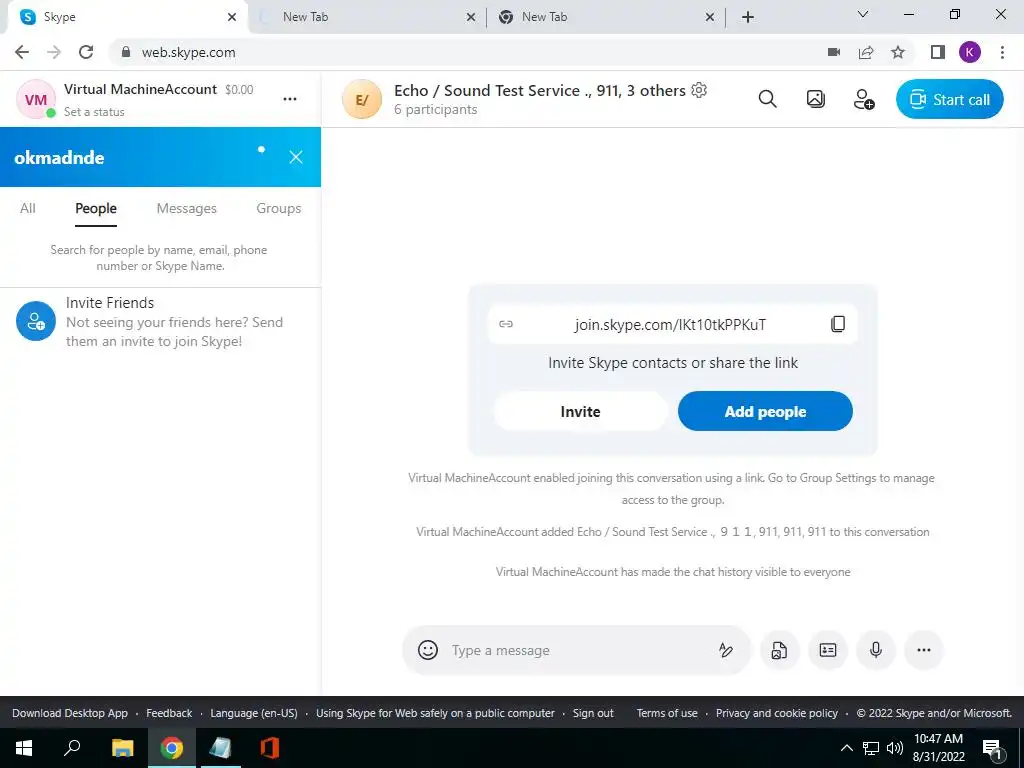Viewport: 1024px width, 768px height.
Task: Open the chat gallery icon
Action: 816,99
